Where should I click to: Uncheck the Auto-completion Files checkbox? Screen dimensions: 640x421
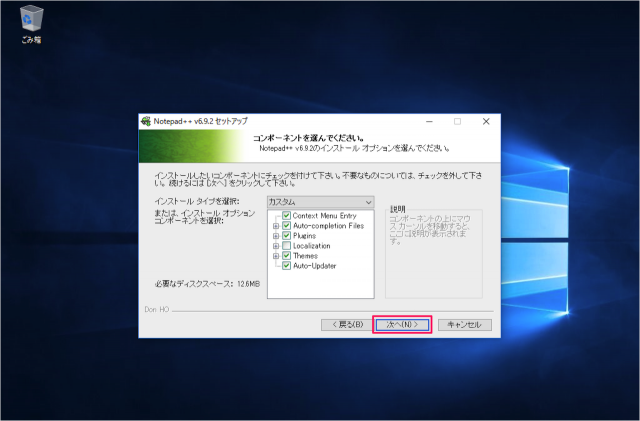(x=287, y=226)
